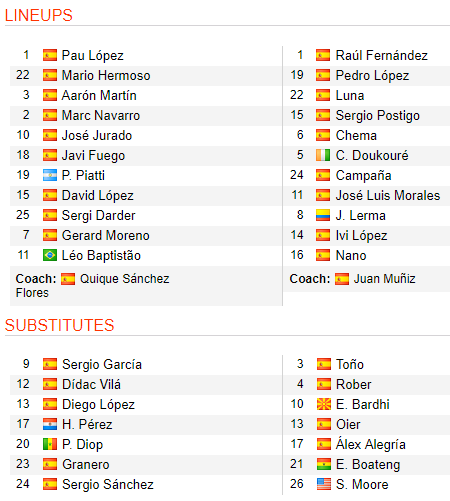Image resolution: width=450 pixels, height=501 pixels.
Task: Click the LINEUPS section heading
Action: pos(39,15)
